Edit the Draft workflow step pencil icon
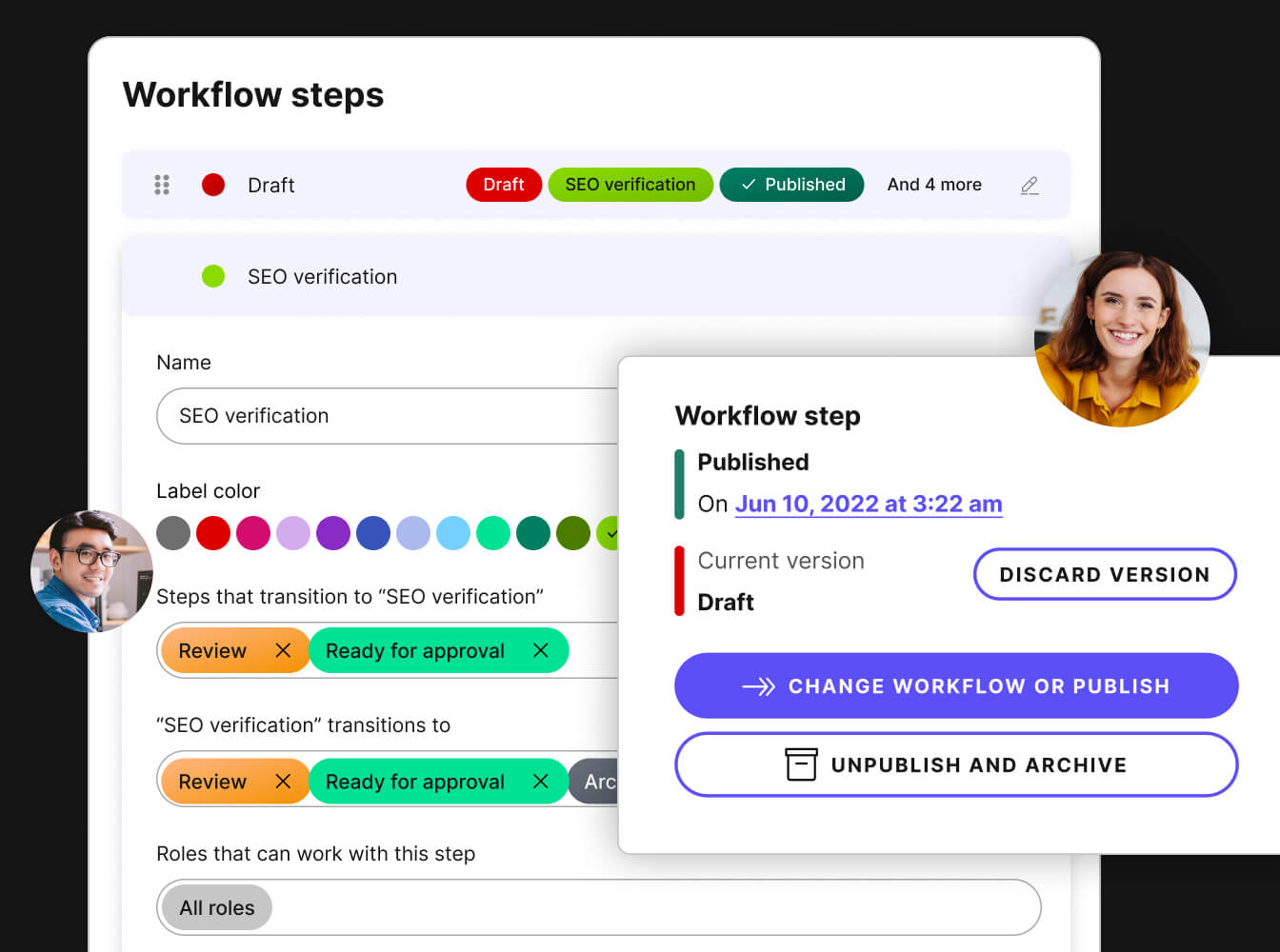This screenshot has width=1280, height=952. (x=1030, y=186)
